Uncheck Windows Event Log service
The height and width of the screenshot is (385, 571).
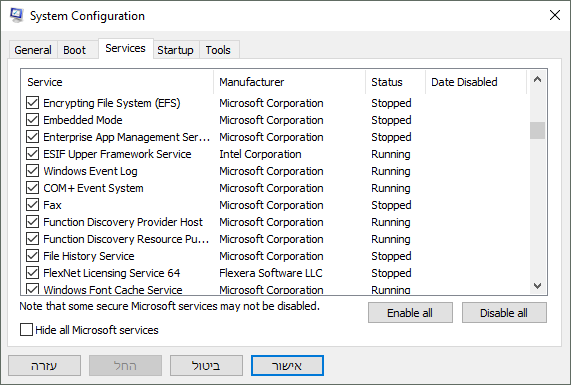pos(32,171)
